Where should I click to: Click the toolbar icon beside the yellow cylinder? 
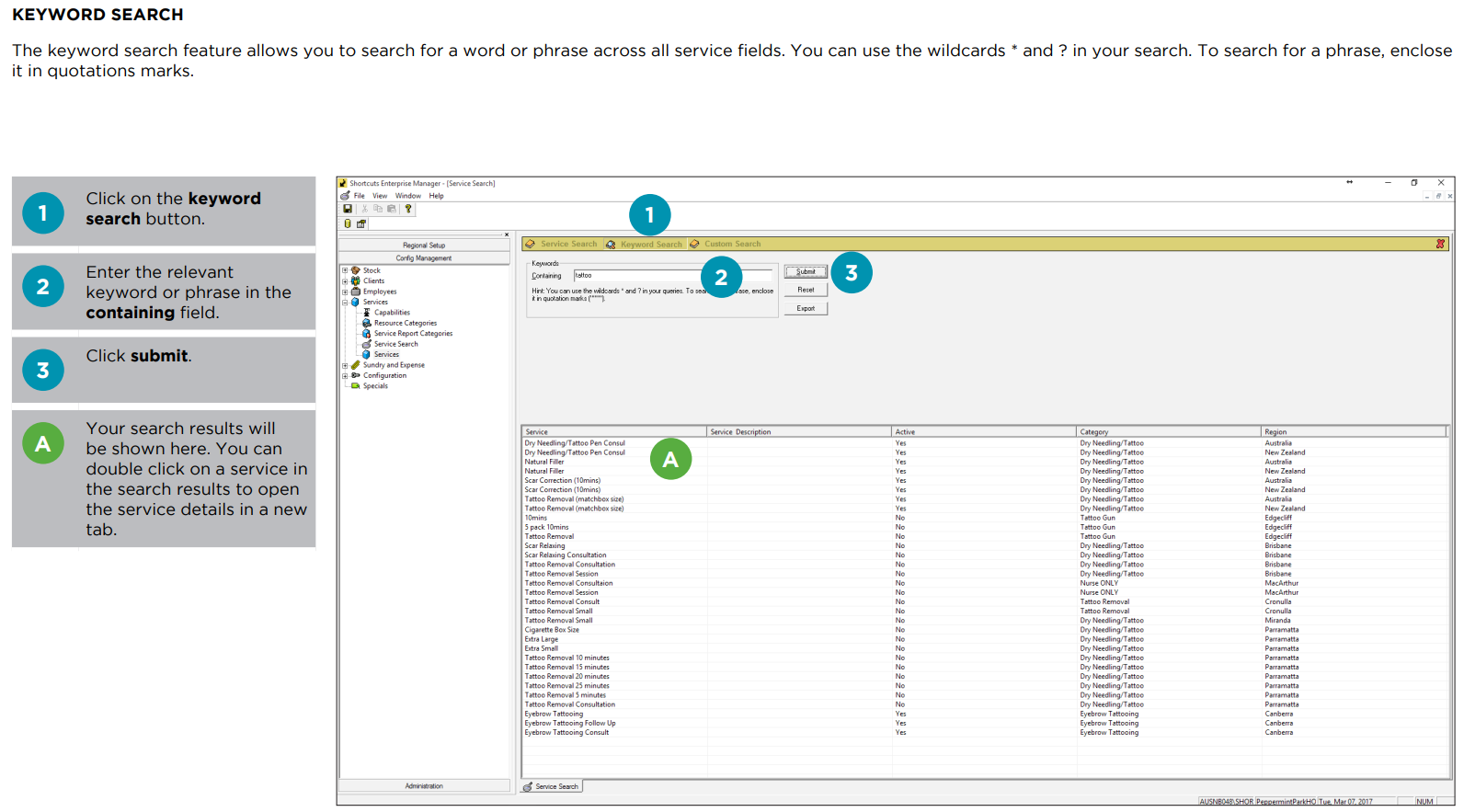361,223
